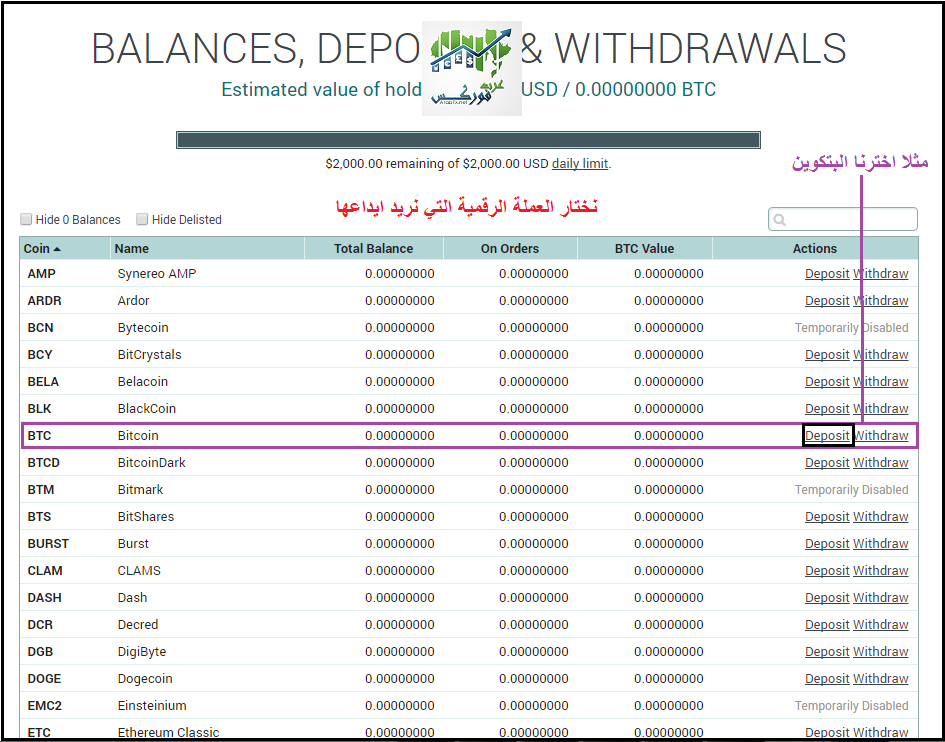This screenshot has width=945, height=742.
Task: Click the BitcoinDark name cell
Action: click(x=151, y=462)
